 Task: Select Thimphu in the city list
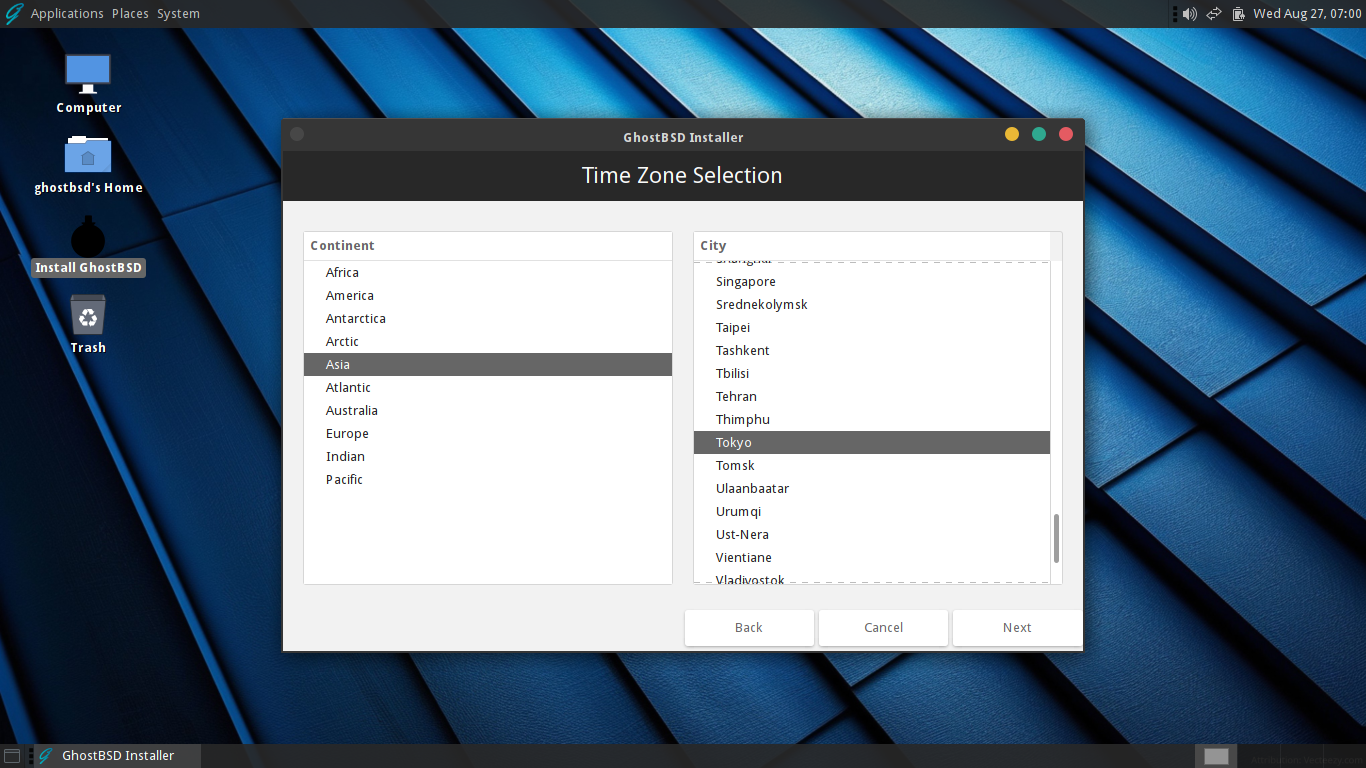click(872, 420)
